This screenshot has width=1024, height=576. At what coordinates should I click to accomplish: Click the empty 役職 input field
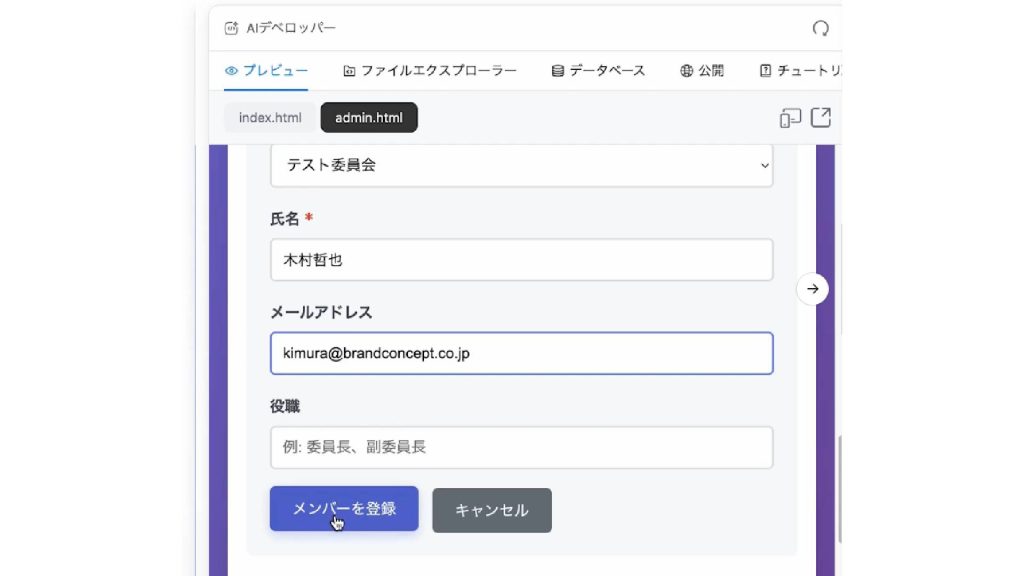521,447
